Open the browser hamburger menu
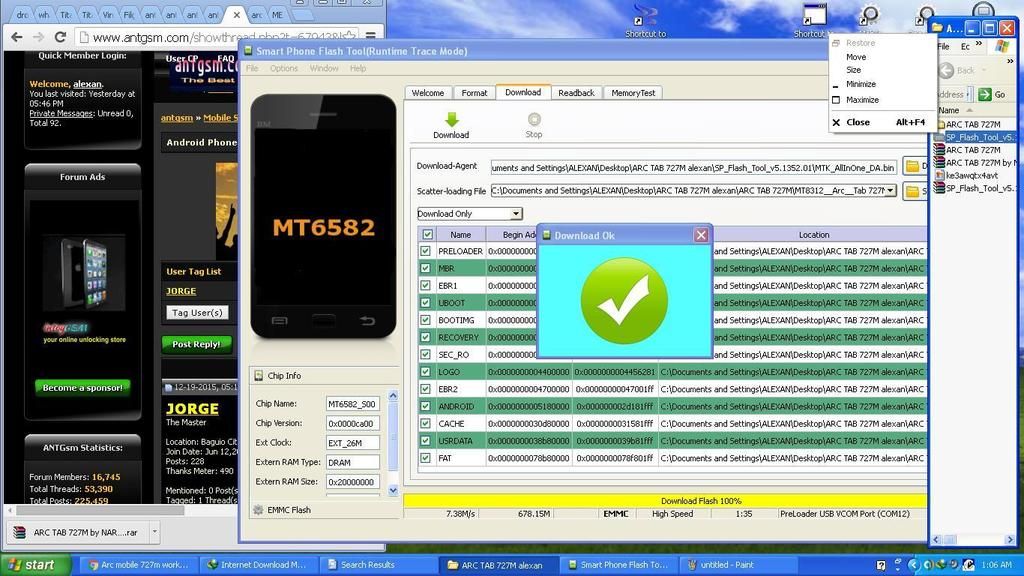The width and height of the screenshot is (1024, 576). (x=370, y=37)
